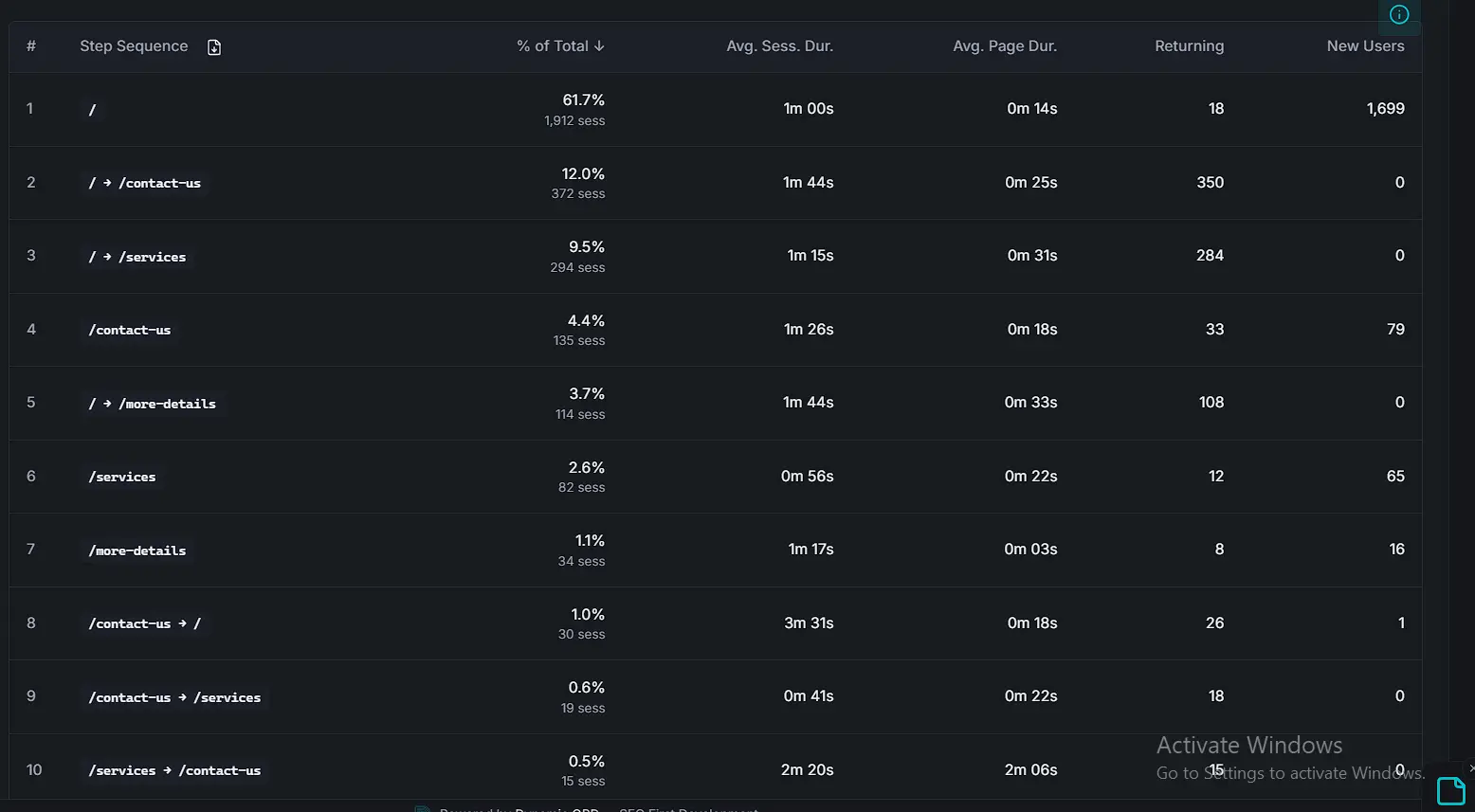Screen dimensions: 1475x812
Task: Click the Returning column header
Action: coord(1189,46)
